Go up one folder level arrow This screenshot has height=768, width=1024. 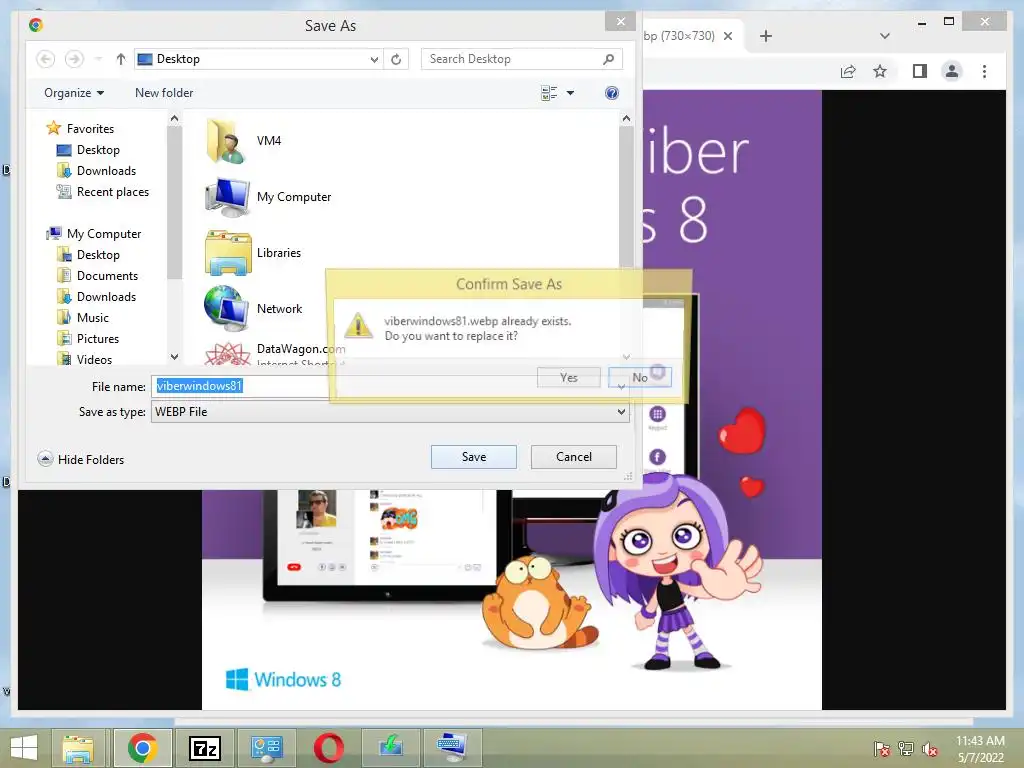coord(120,59)
